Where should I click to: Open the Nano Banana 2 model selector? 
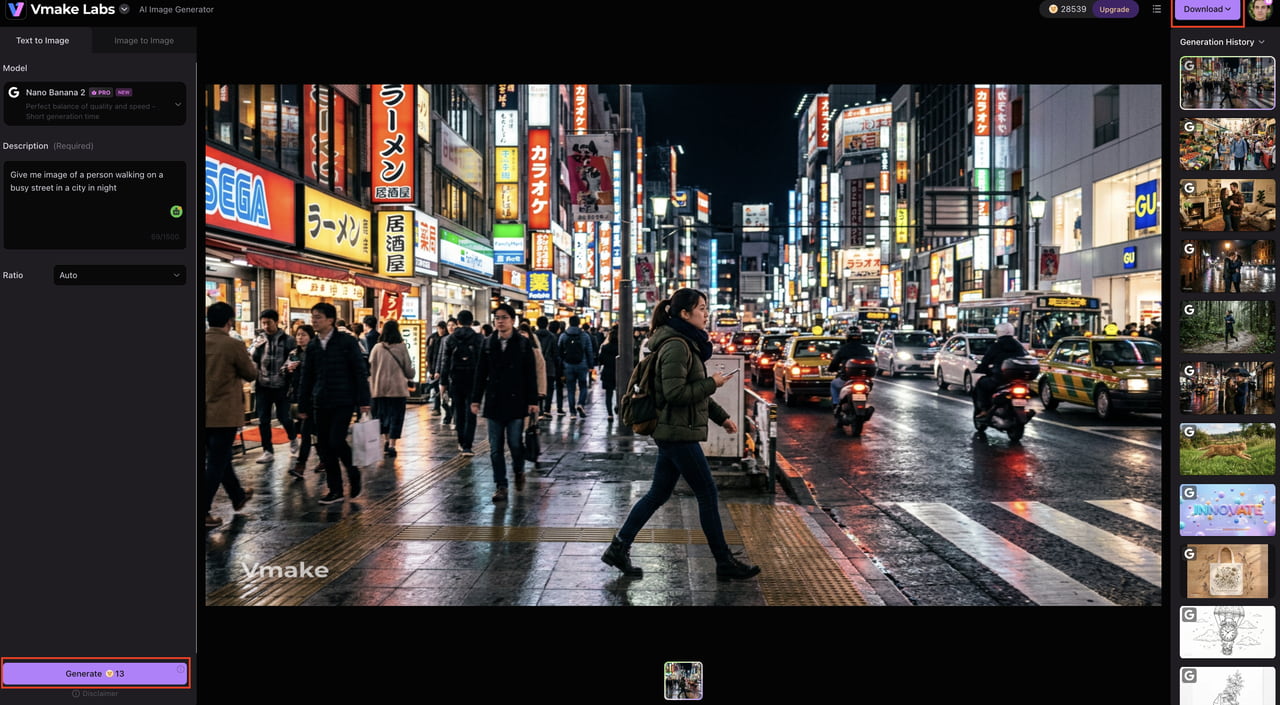[x=94, y=104]
